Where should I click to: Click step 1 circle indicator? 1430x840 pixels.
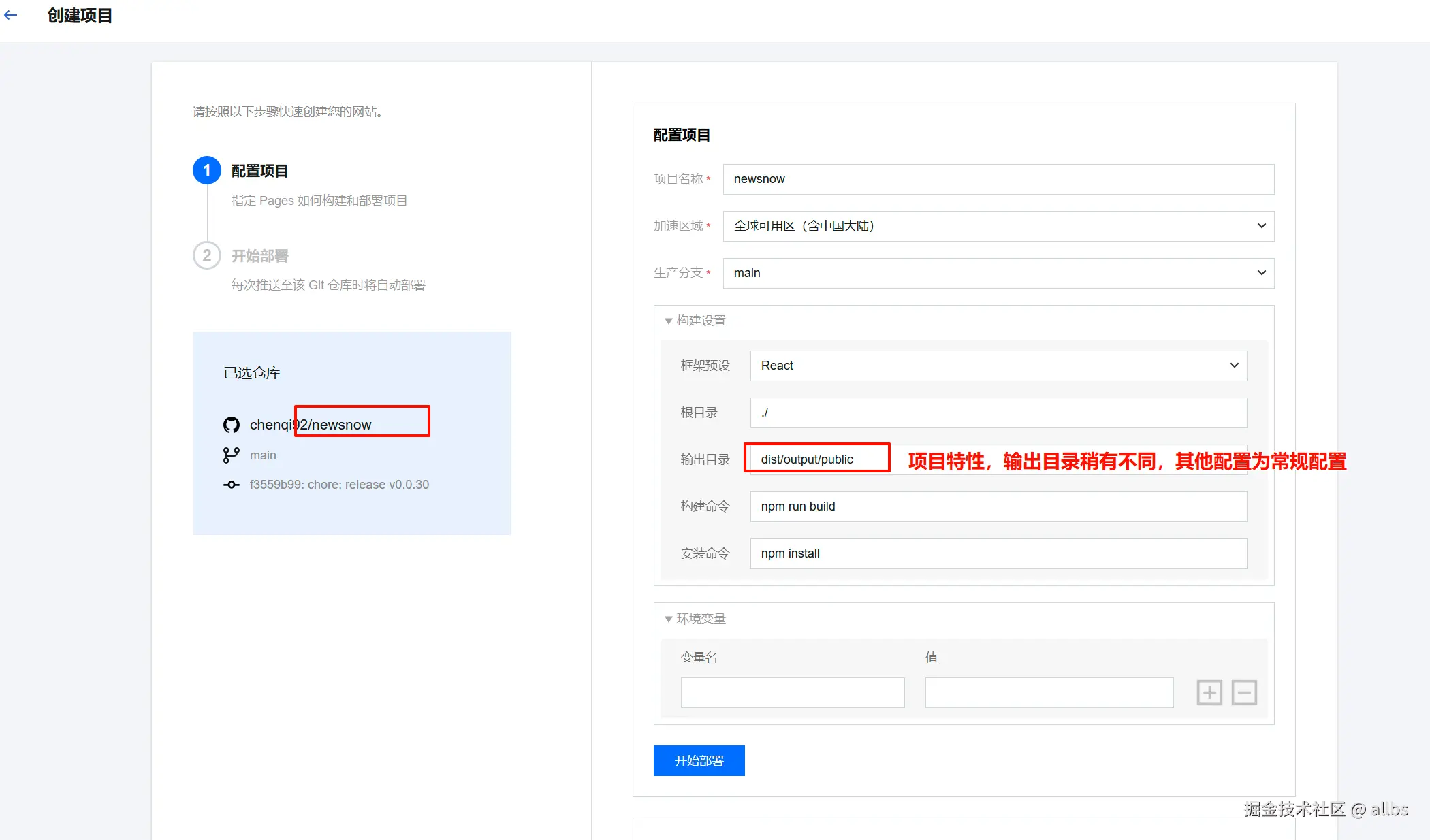tap(207, 170)
